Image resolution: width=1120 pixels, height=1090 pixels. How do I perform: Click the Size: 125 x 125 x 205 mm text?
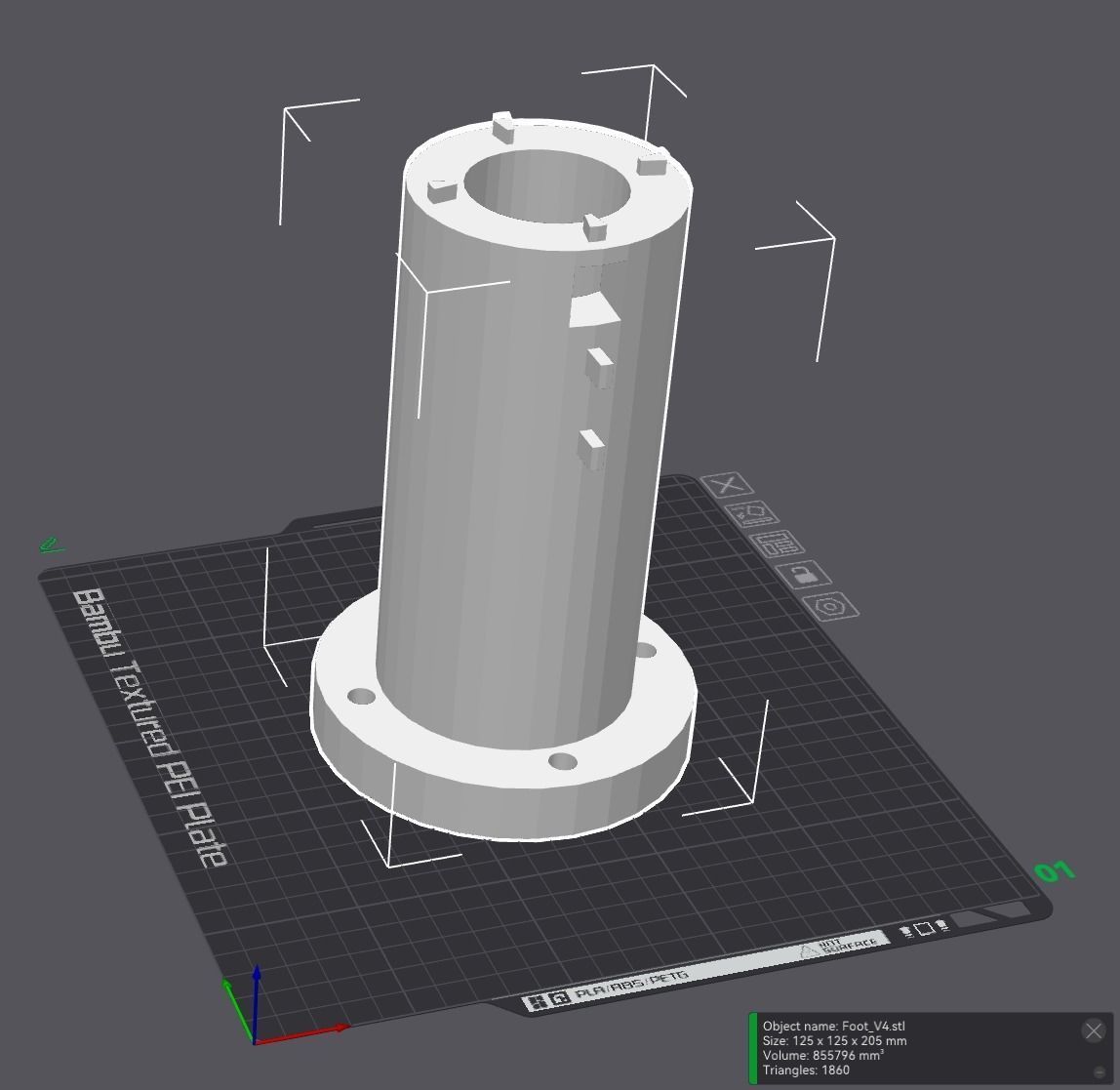point(834,1040)
